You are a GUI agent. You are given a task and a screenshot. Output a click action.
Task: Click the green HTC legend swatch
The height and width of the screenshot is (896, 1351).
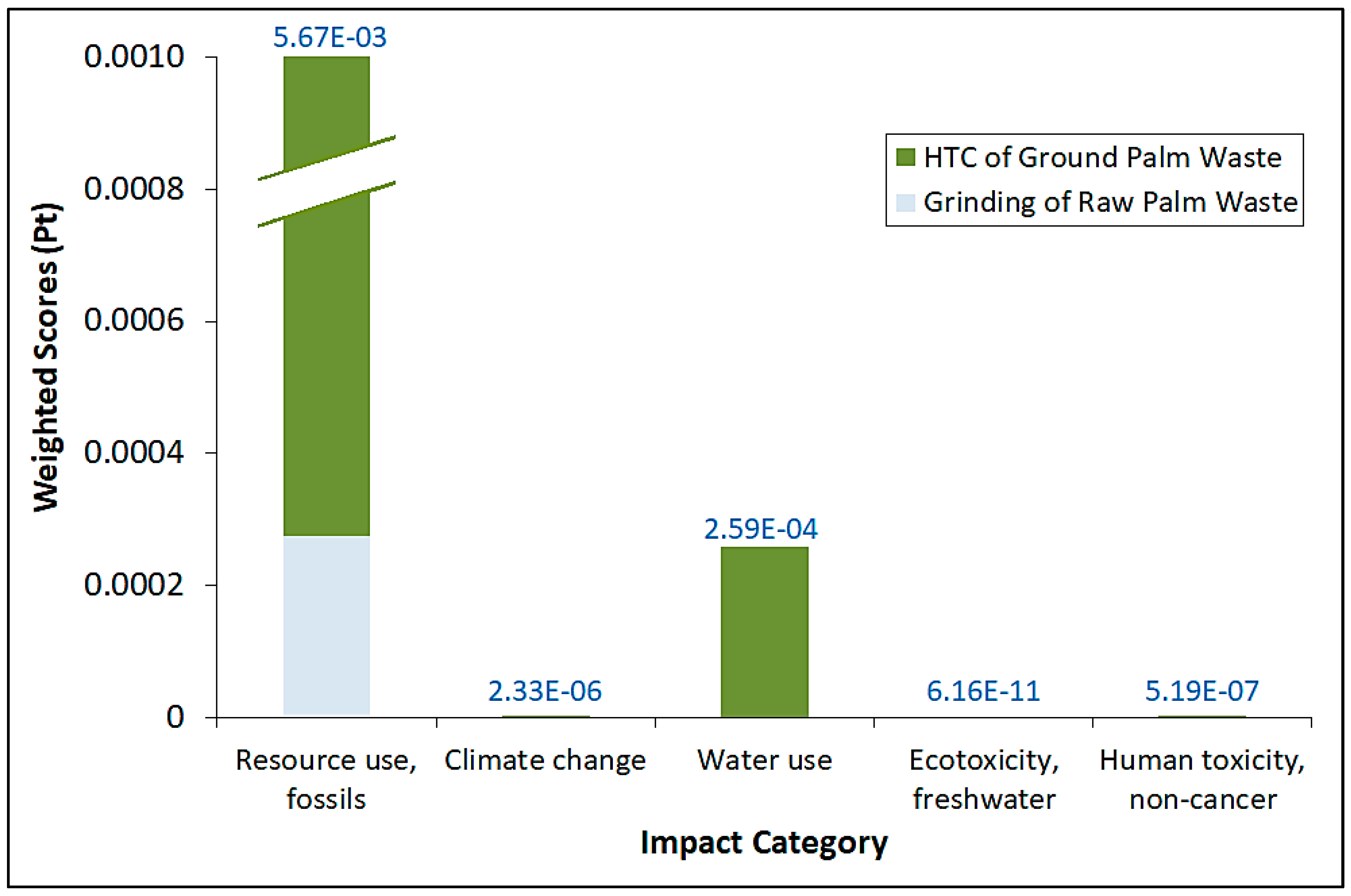[906, 156]
